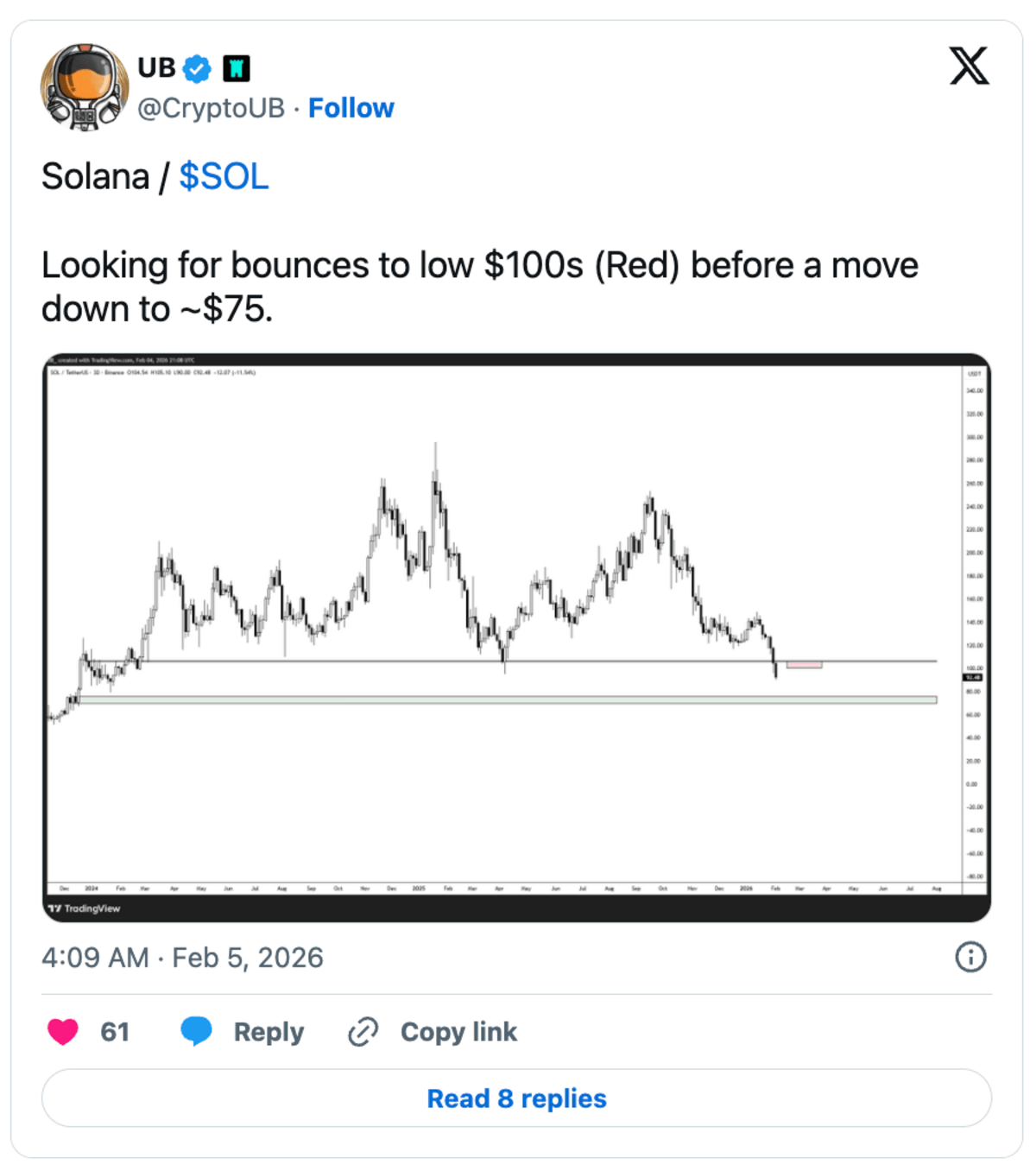Click the UB display name

click(x=156, y=67)
